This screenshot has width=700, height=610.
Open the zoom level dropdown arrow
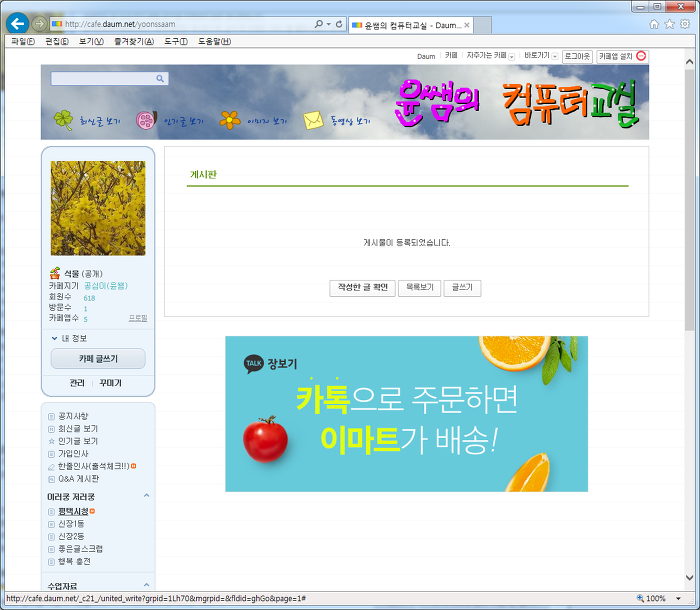[x=678, y=598]
